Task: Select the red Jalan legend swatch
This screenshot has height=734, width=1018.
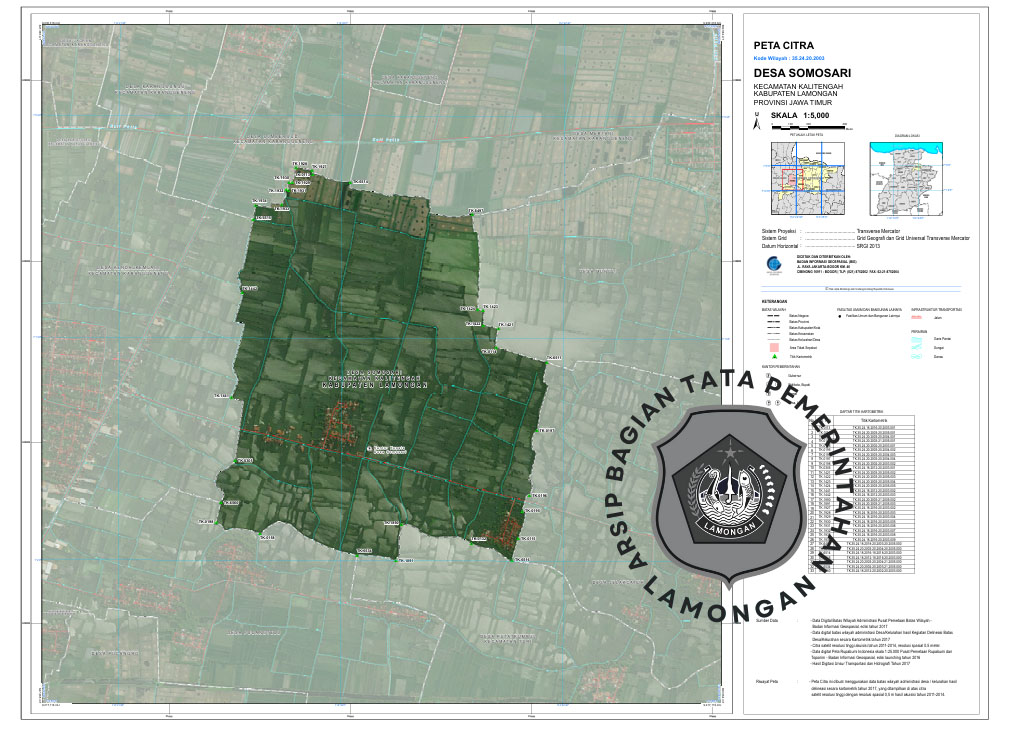Action: (x=917, y=317)
